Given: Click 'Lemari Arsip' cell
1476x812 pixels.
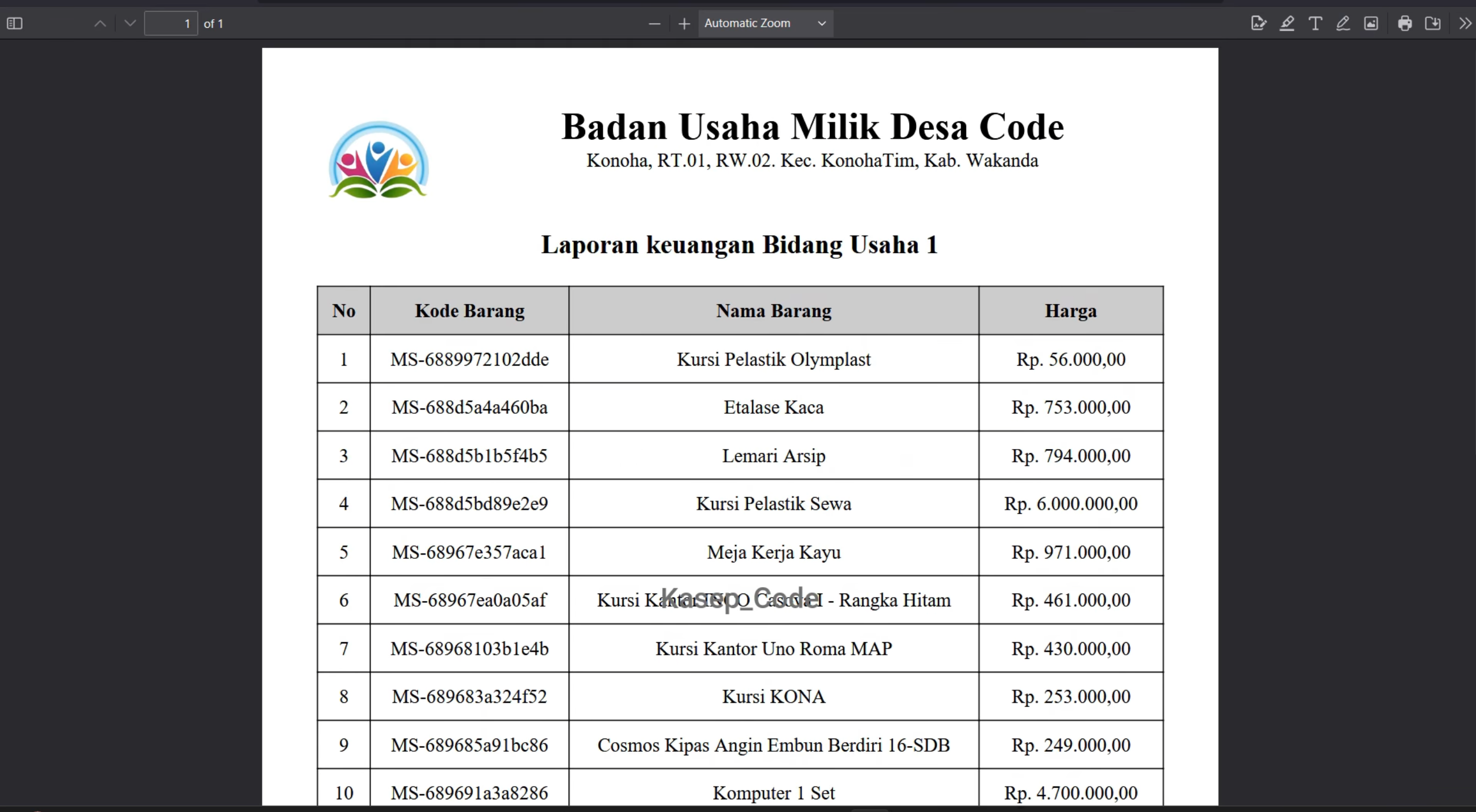Looking at the screenshot, I should [x=774, y=456].
